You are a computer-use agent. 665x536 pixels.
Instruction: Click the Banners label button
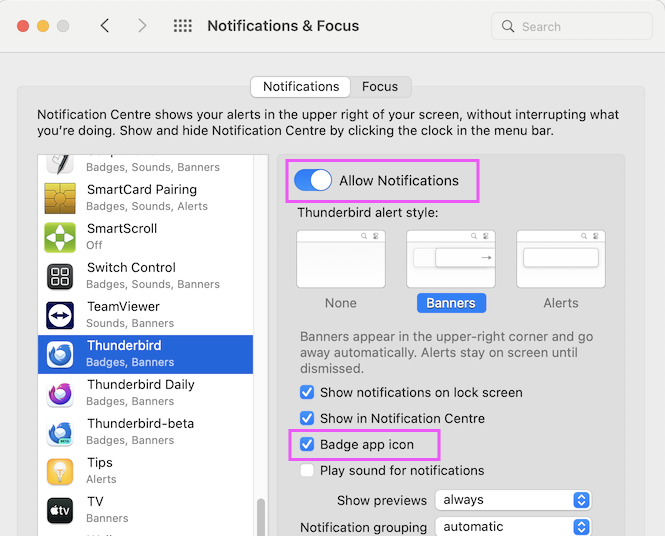point(451,303)
